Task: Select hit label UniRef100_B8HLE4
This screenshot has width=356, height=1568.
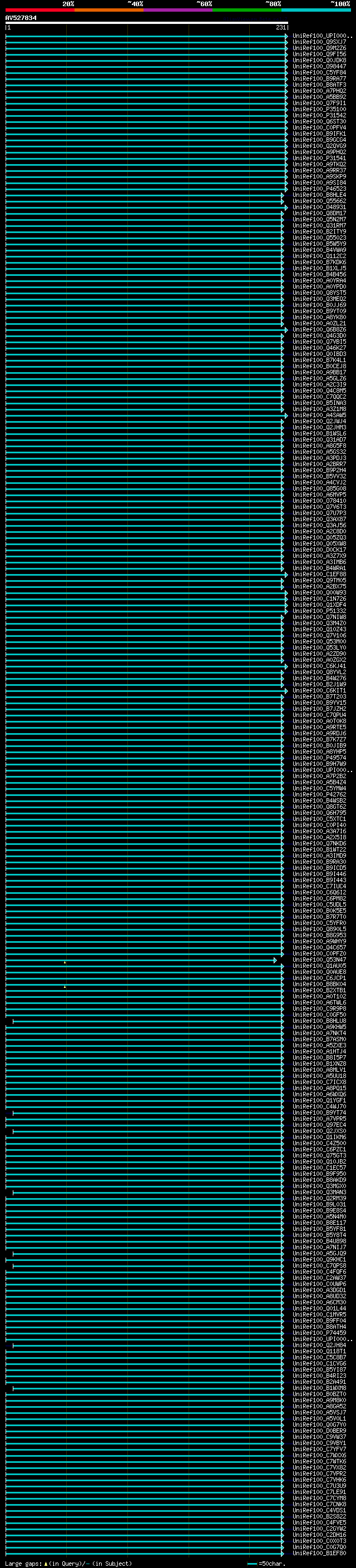Action: pyautogui.click(x=319, y=195)
